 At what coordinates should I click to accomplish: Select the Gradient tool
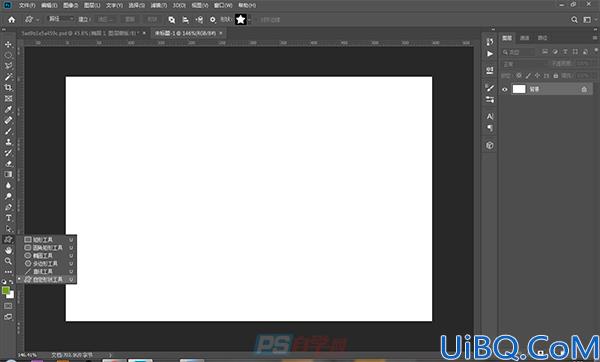click(8, 174)
